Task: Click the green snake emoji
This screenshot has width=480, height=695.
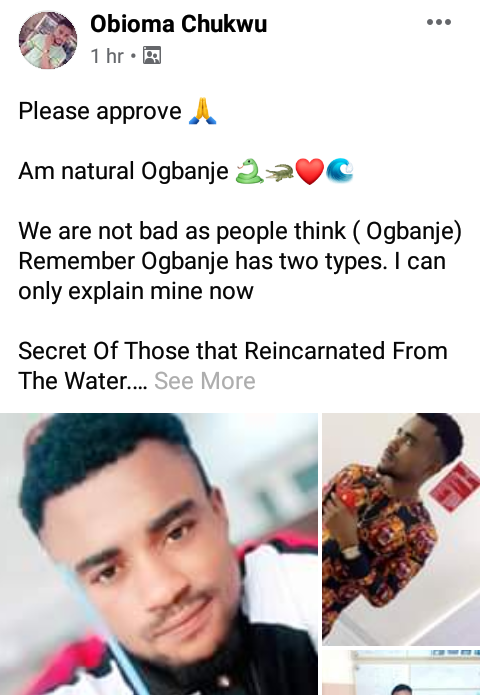Action: point(249,171)
